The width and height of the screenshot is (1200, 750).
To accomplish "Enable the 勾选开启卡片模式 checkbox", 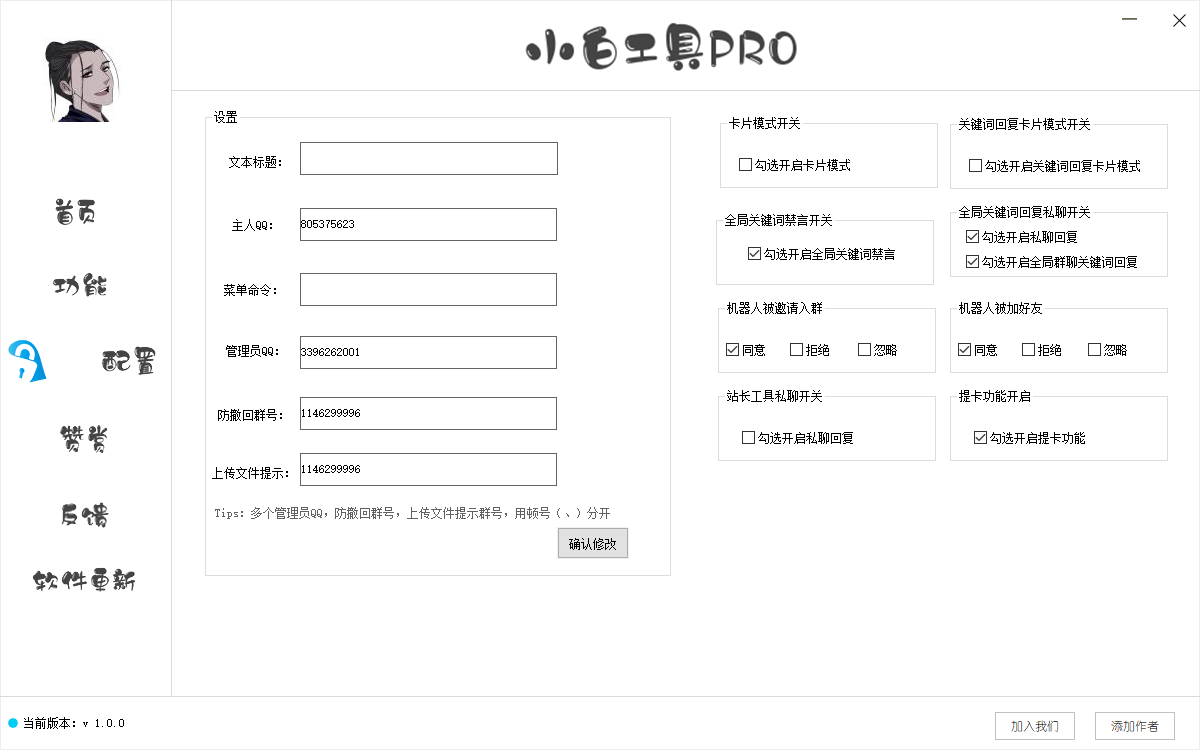I will [745, 165].
